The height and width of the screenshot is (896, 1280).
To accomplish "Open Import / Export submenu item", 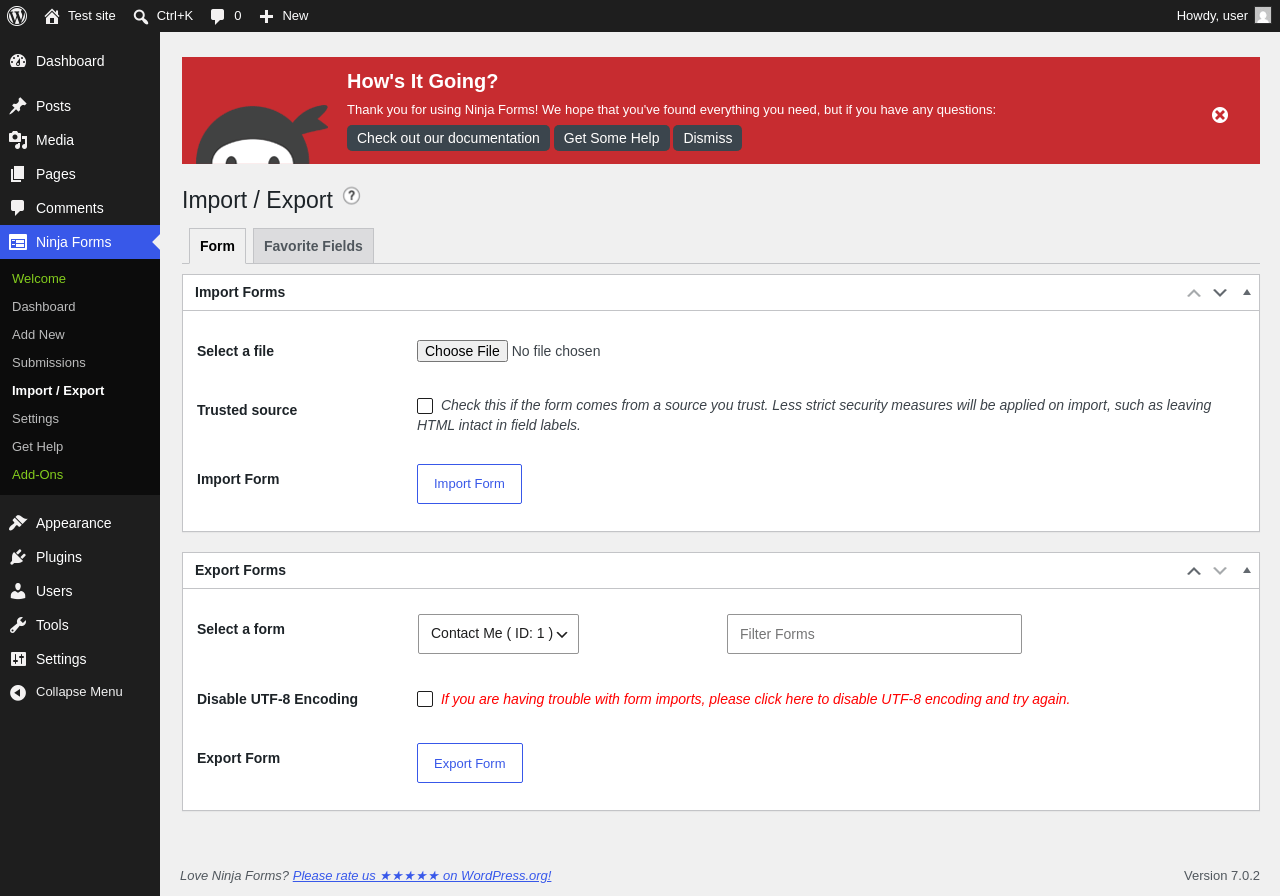I will click(58, 390).
